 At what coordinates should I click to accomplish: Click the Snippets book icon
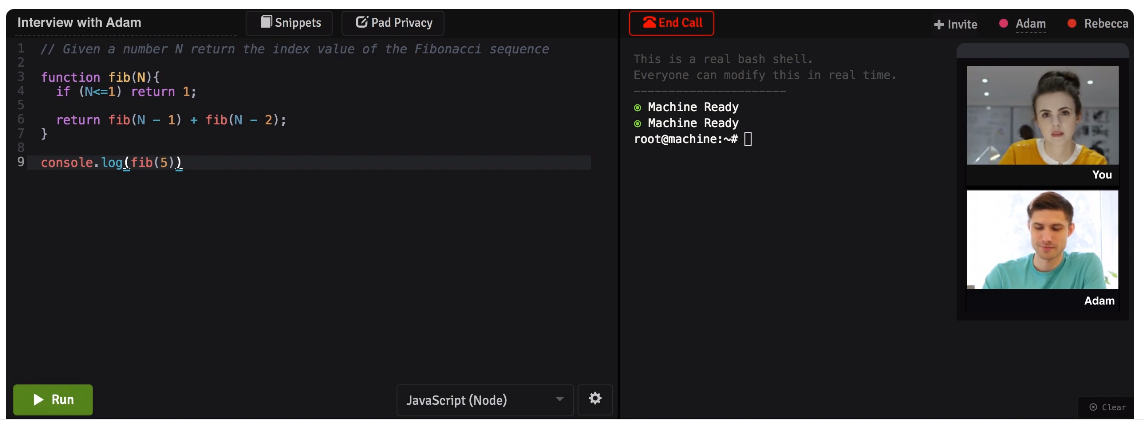tap(266, 23)
